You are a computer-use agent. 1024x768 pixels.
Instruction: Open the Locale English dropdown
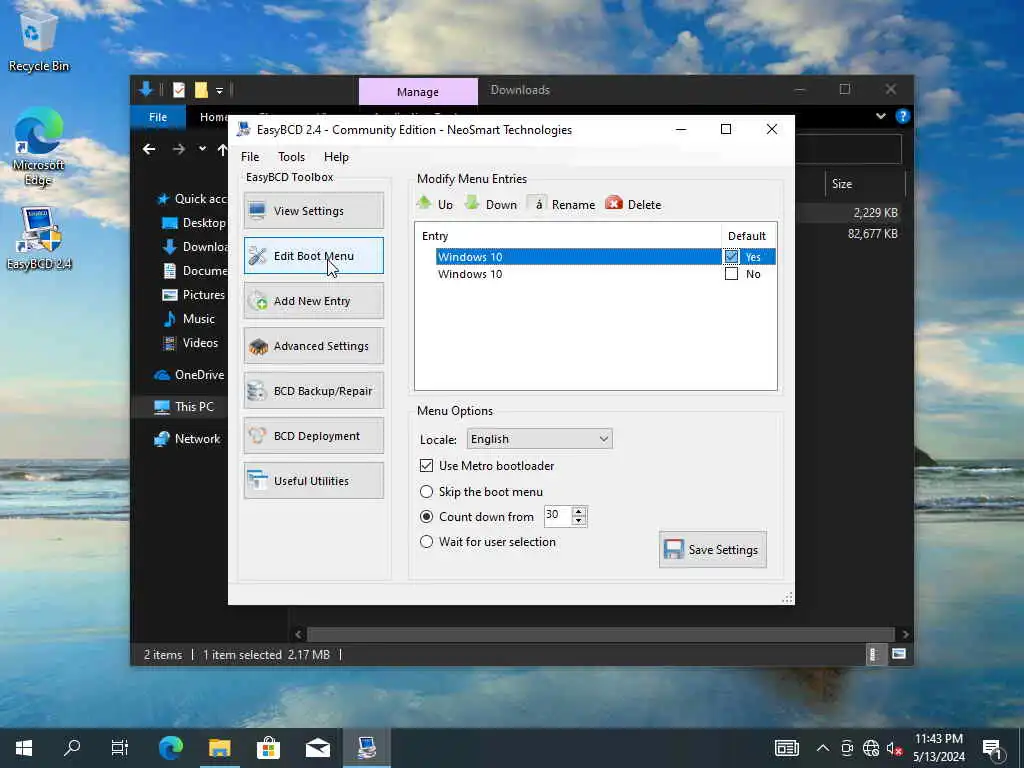coord(539,439)
